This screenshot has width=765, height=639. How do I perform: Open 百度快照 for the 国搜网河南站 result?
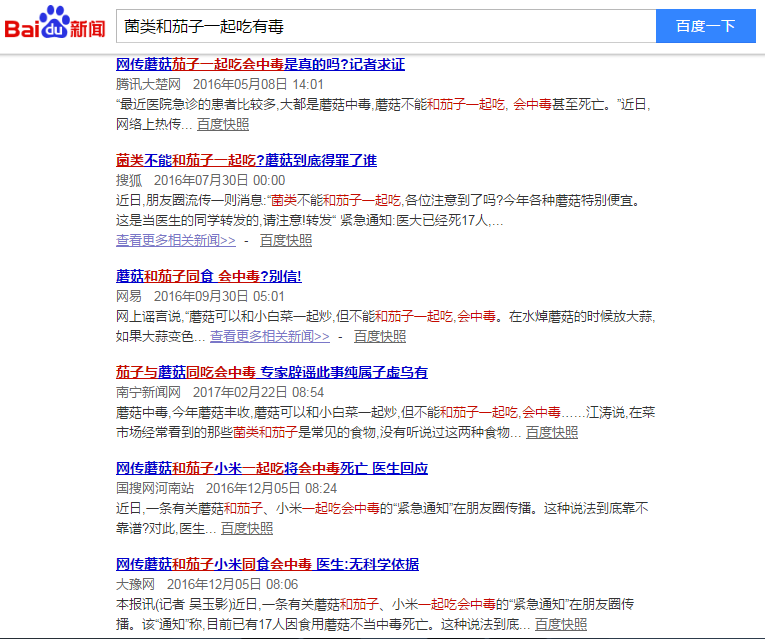tap(247, 528)
